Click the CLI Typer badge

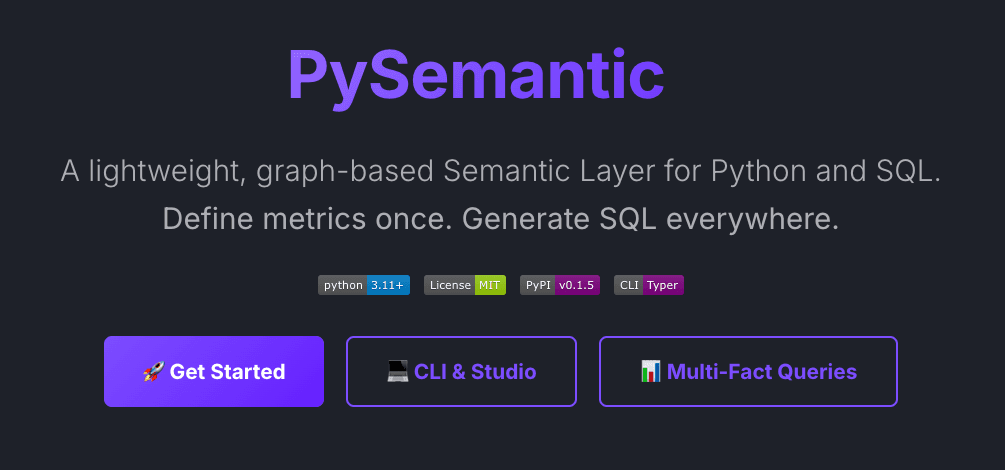649,285
